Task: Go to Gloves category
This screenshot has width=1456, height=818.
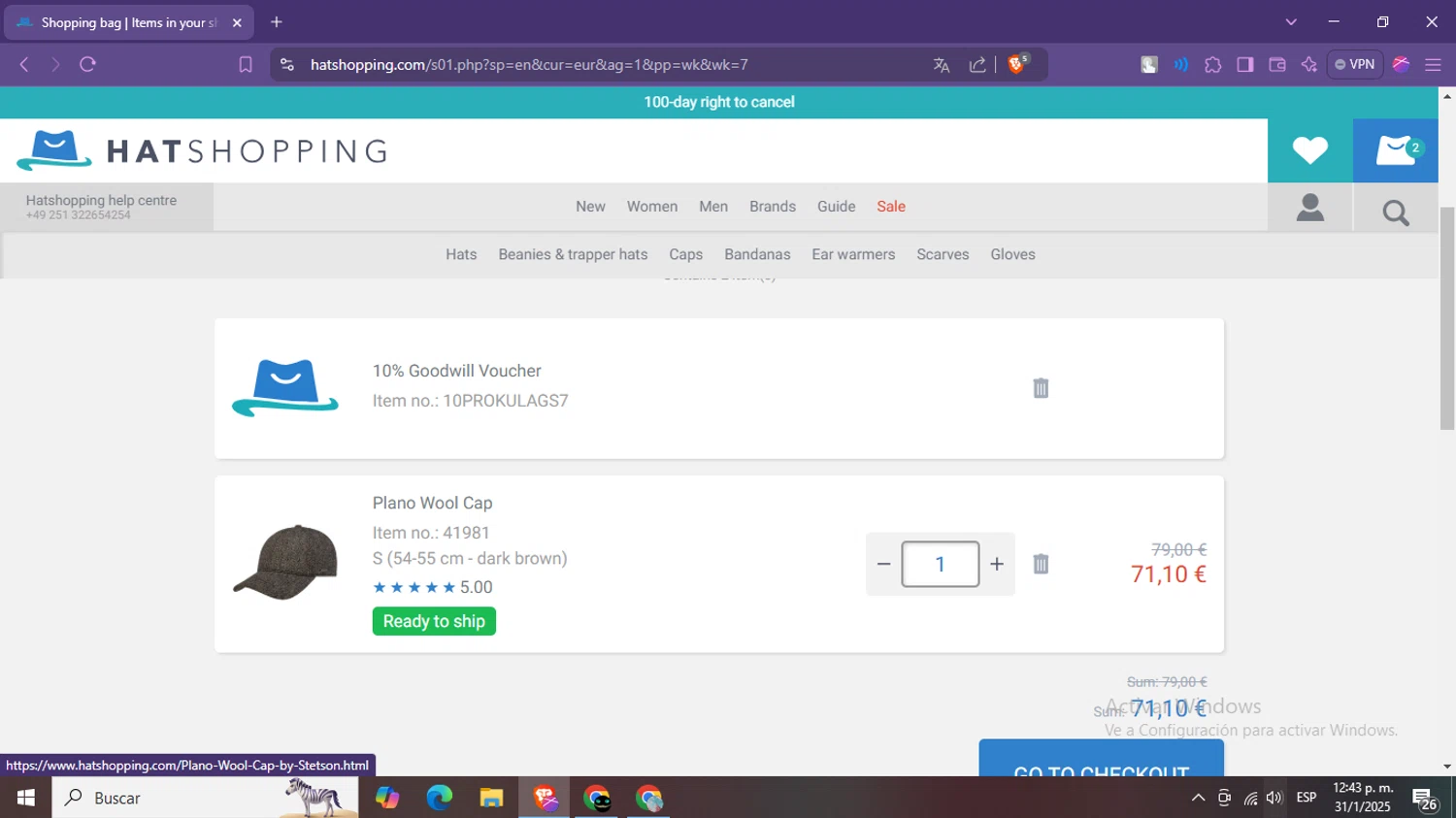Action: pyautogui.click(x=1012, y=254)
